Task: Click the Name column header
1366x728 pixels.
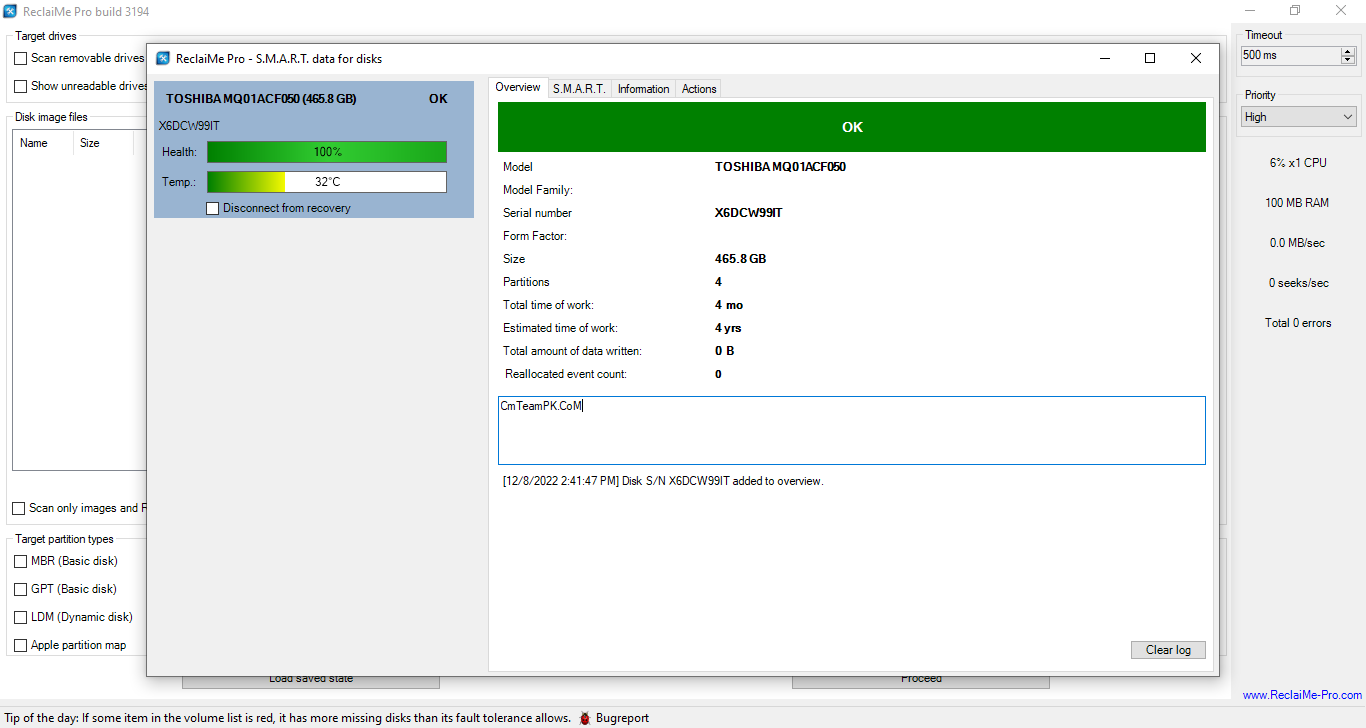Action: [x=44, y=143]
